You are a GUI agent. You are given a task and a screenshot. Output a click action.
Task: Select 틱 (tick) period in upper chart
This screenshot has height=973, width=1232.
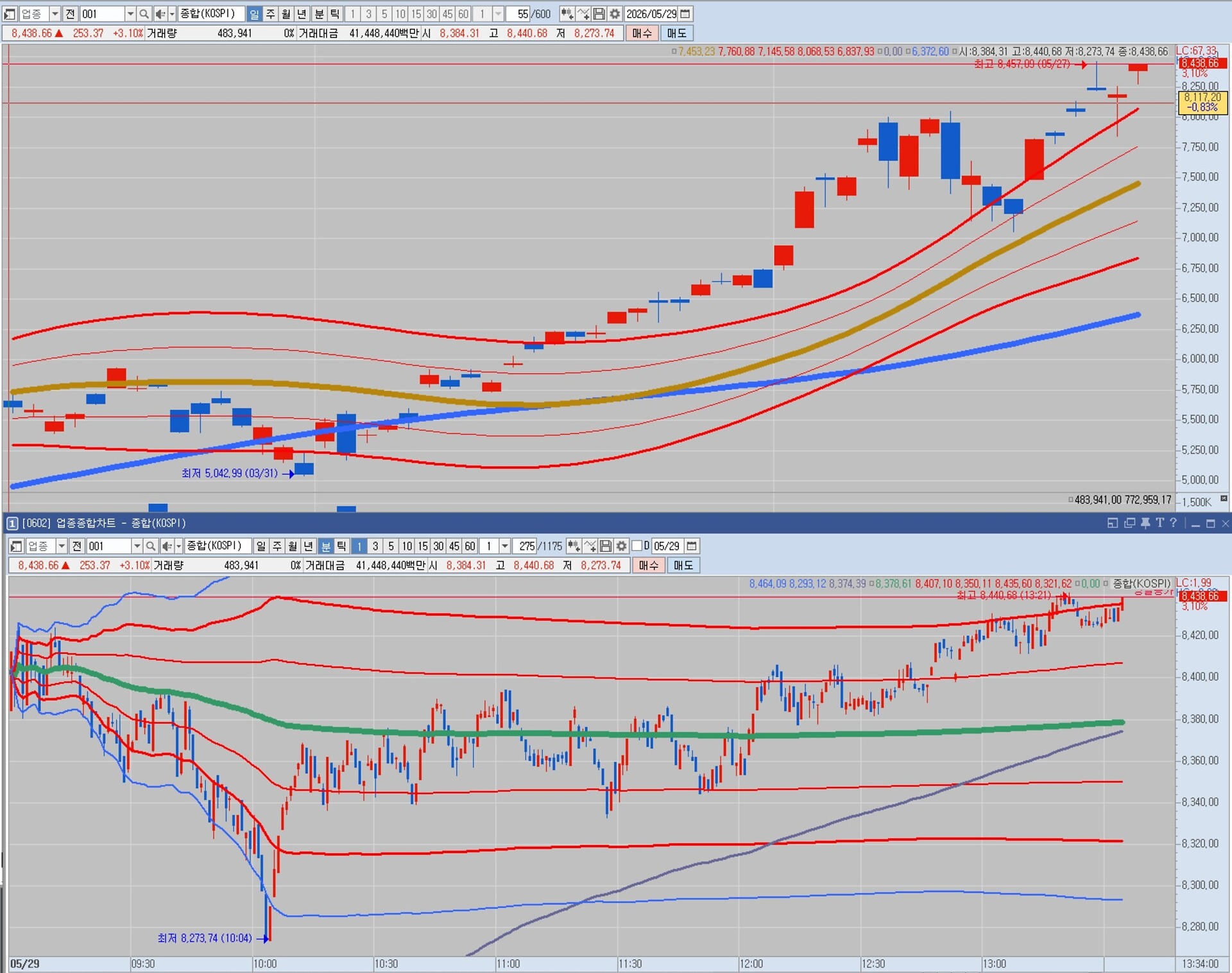pos(334,13)
